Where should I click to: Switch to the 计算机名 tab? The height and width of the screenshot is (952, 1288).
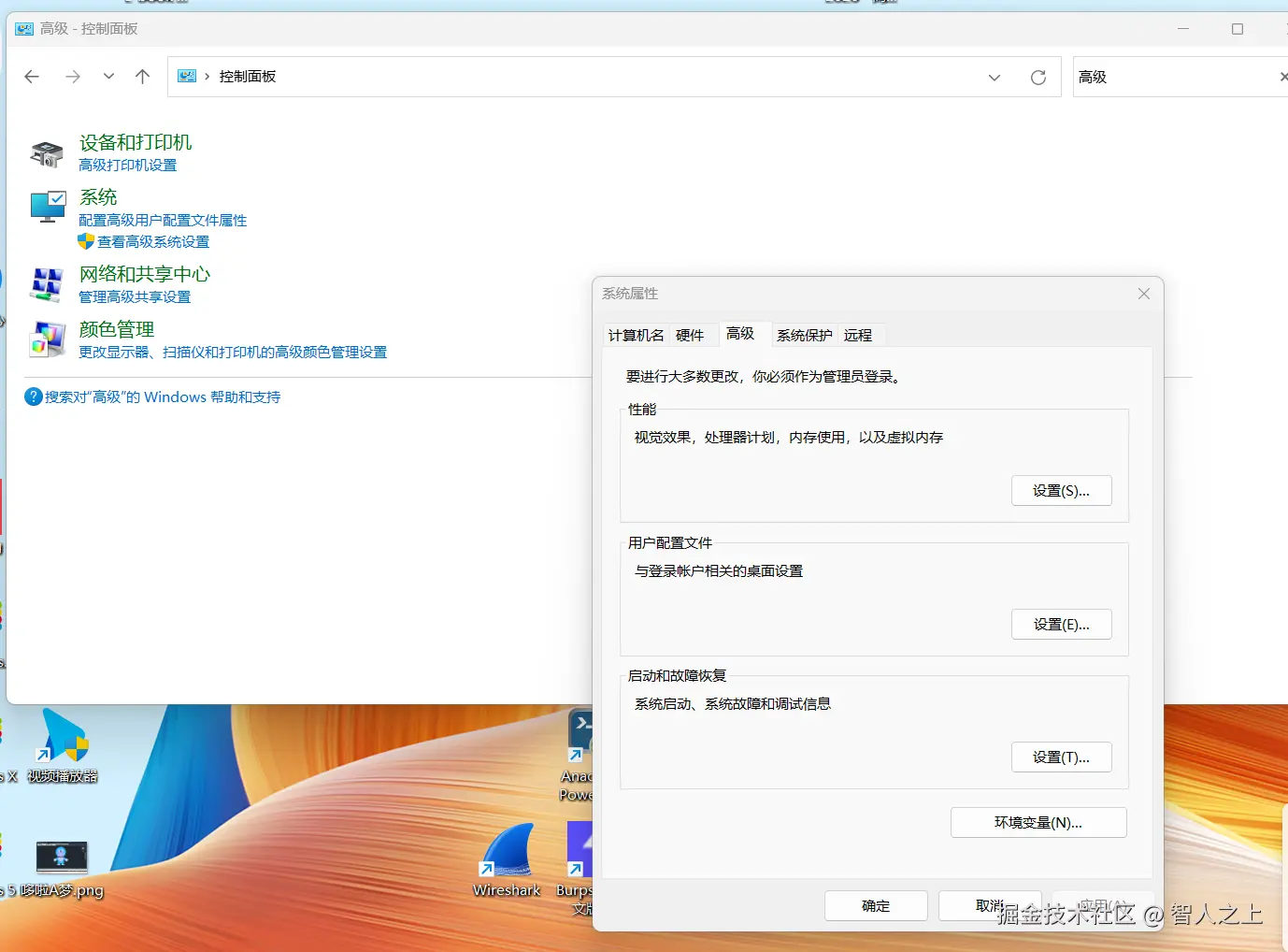point(636,335)
